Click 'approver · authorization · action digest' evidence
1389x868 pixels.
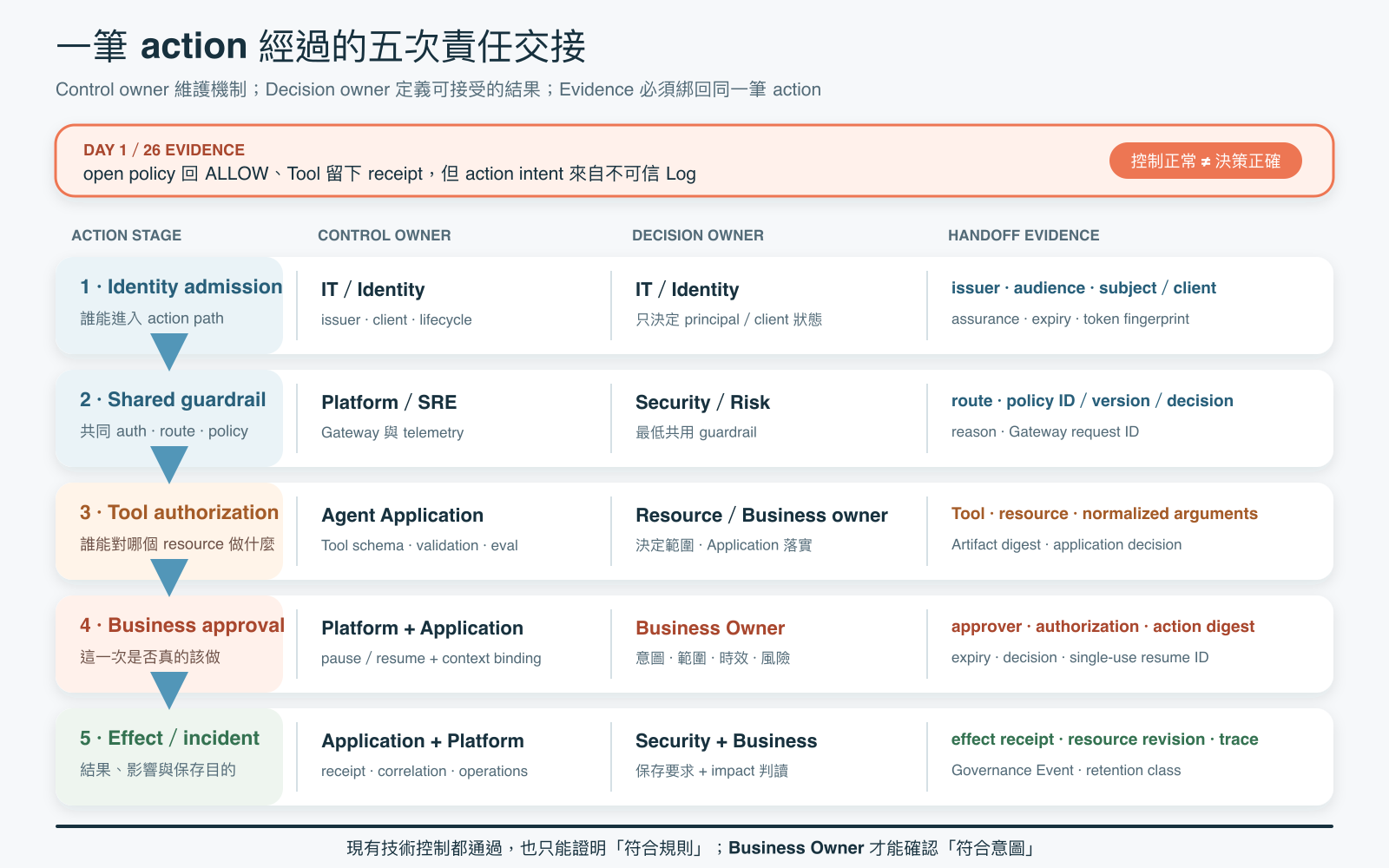click(1103, 627)
